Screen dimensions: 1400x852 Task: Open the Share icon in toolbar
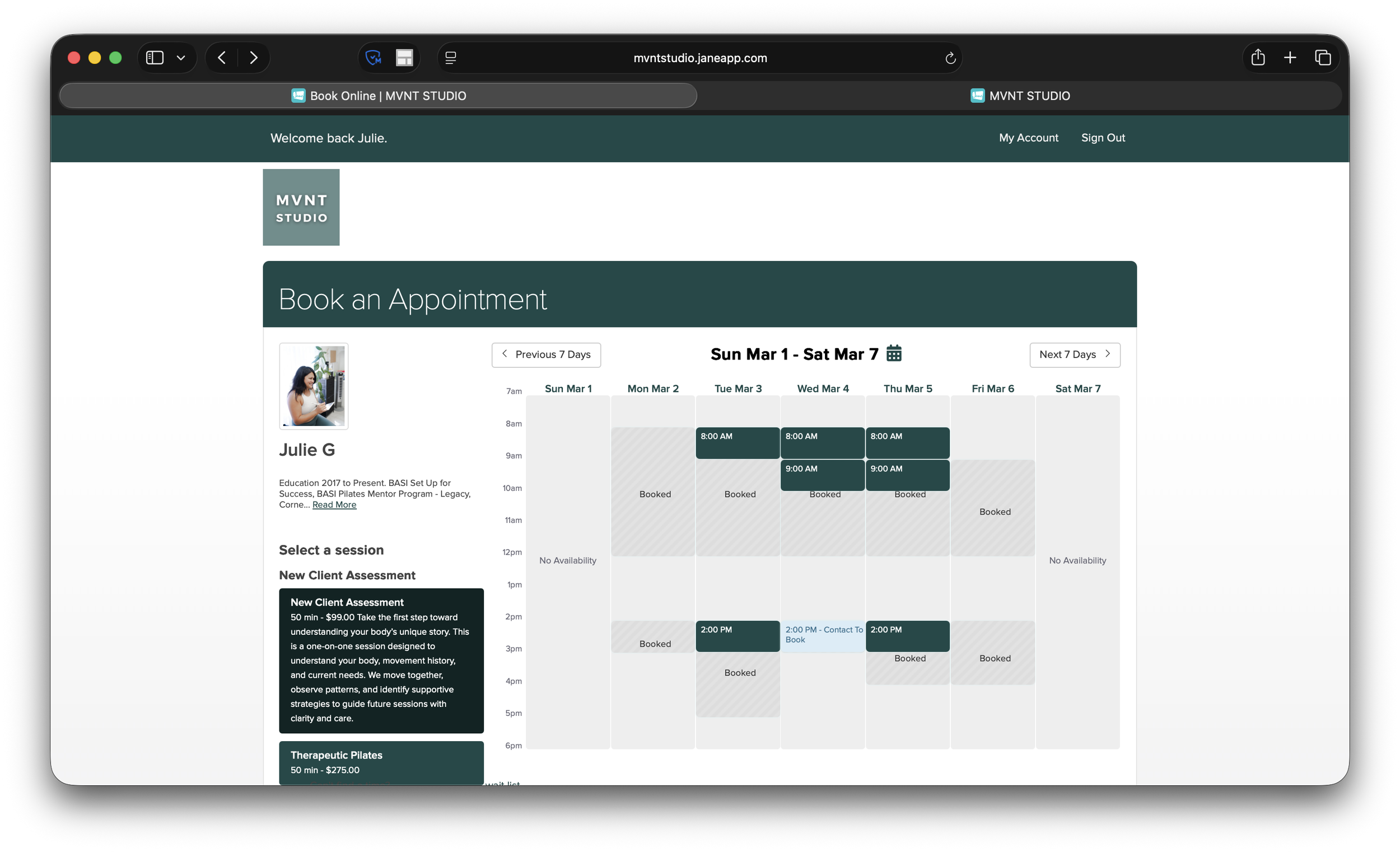[x=1257, y=58]
